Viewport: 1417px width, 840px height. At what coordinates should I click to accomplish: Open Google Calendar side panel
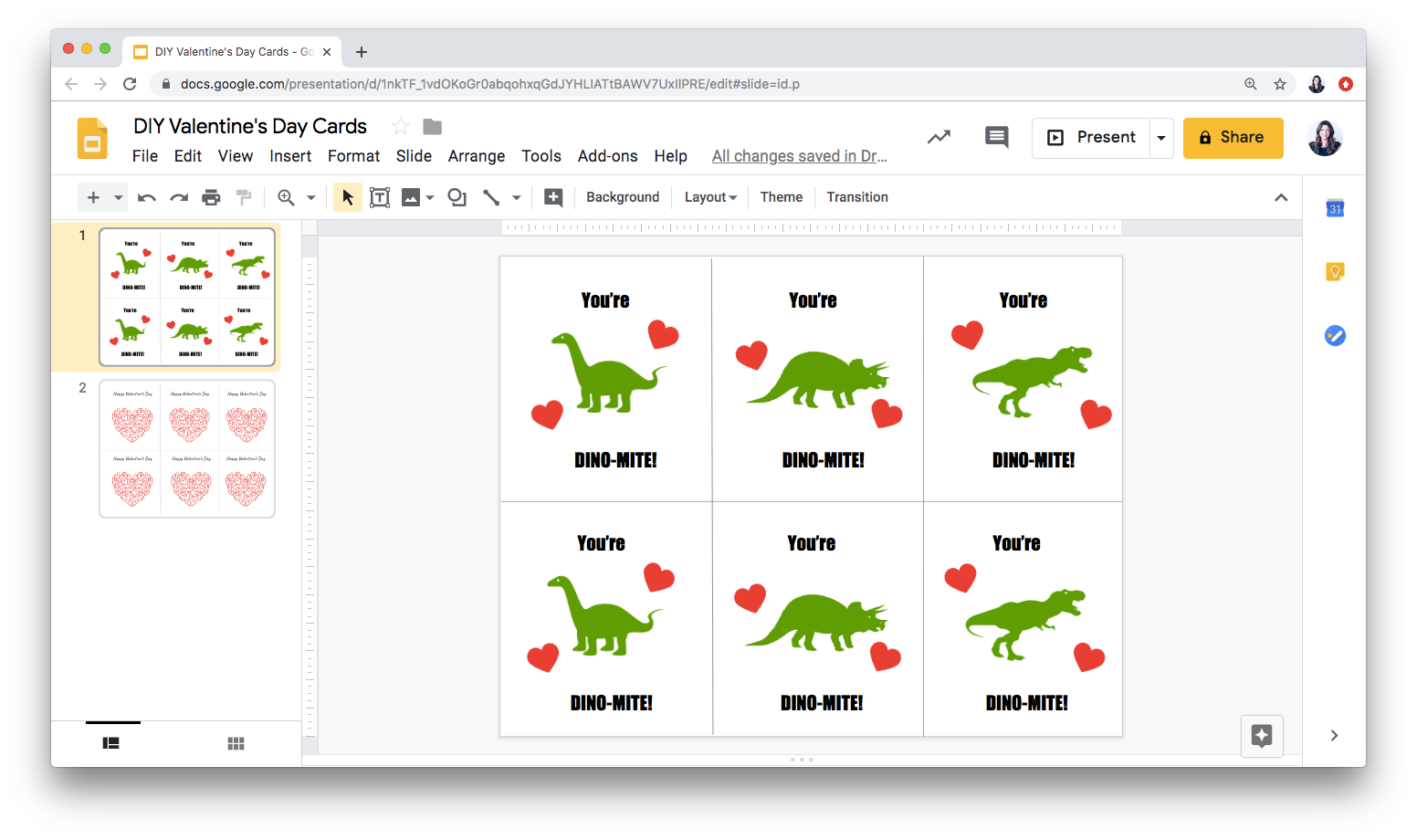(x=1335, y=209)
